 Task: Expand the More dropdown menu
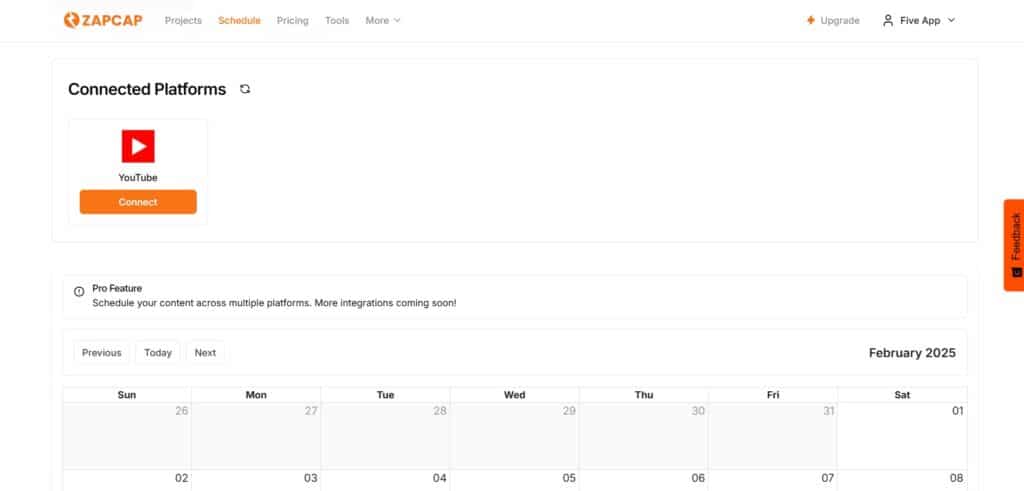pos(383,20)
